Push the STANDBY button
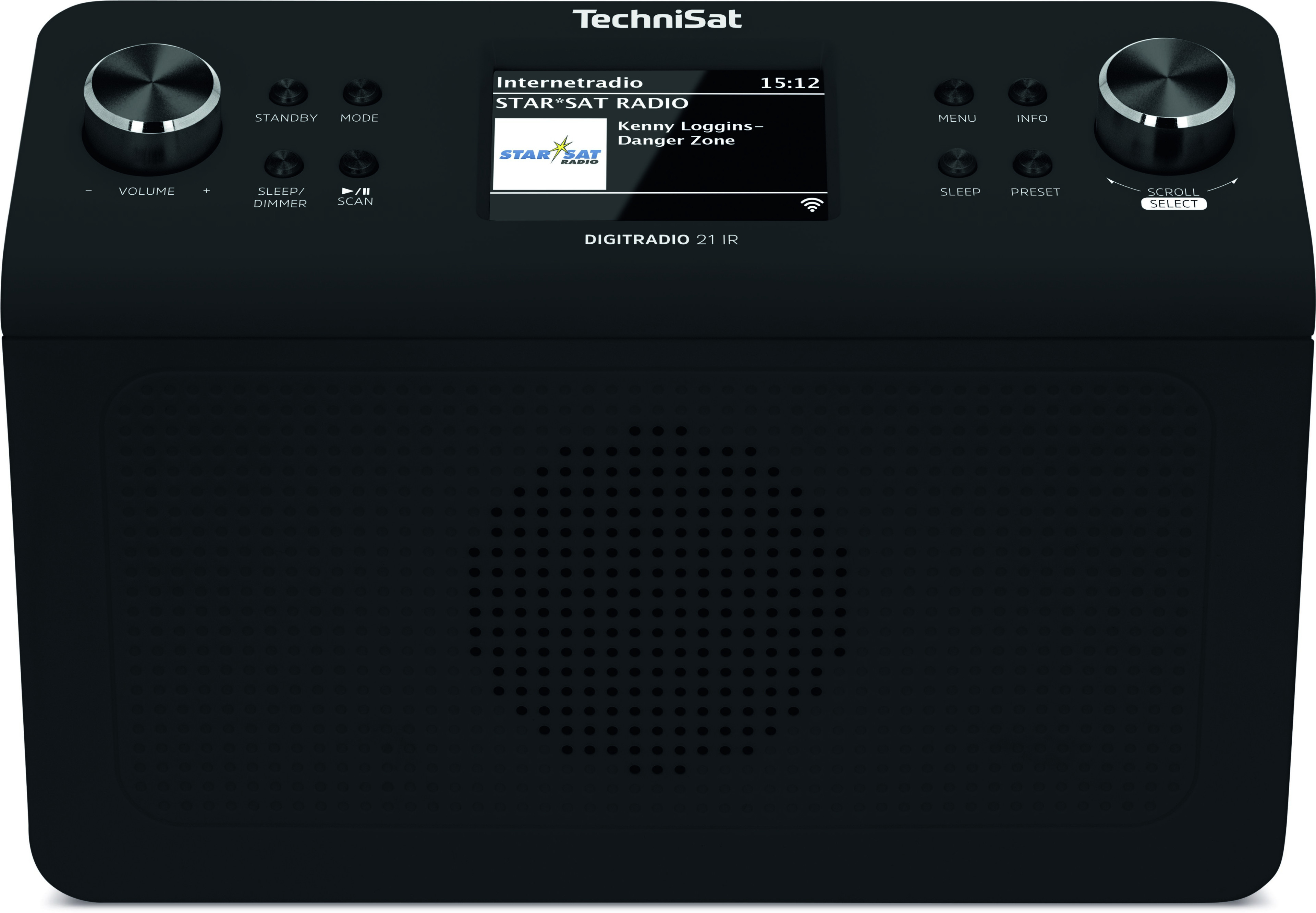The image size is (1316, 913). 288,92
